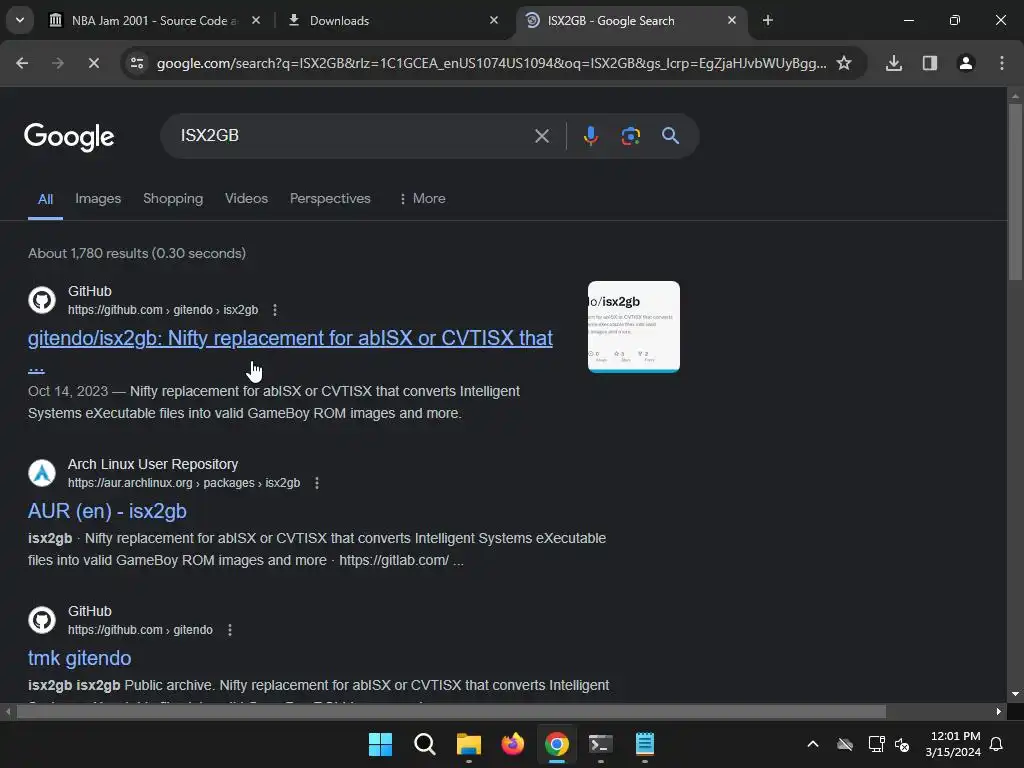Launch Firefox from the taskbar
This screenshot has width=1024, height=768.
[513, 744]
